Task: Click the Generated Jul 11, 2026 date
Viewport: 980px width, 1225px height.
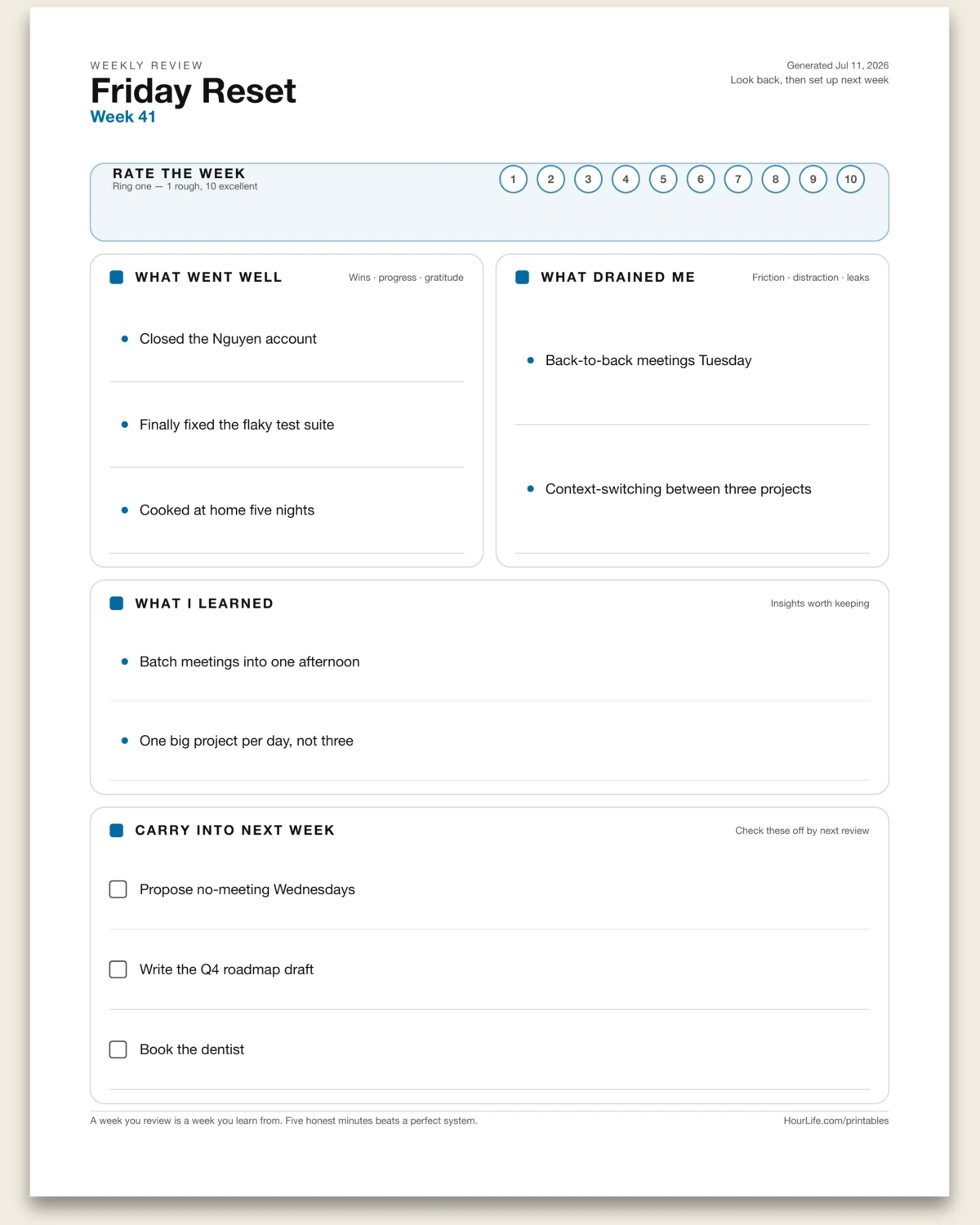Action: coord(838,65)
